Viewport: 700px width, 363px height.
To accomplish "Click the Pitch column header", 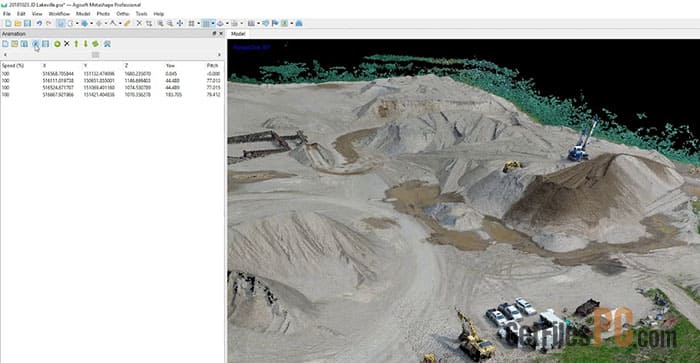I will 212,65.
